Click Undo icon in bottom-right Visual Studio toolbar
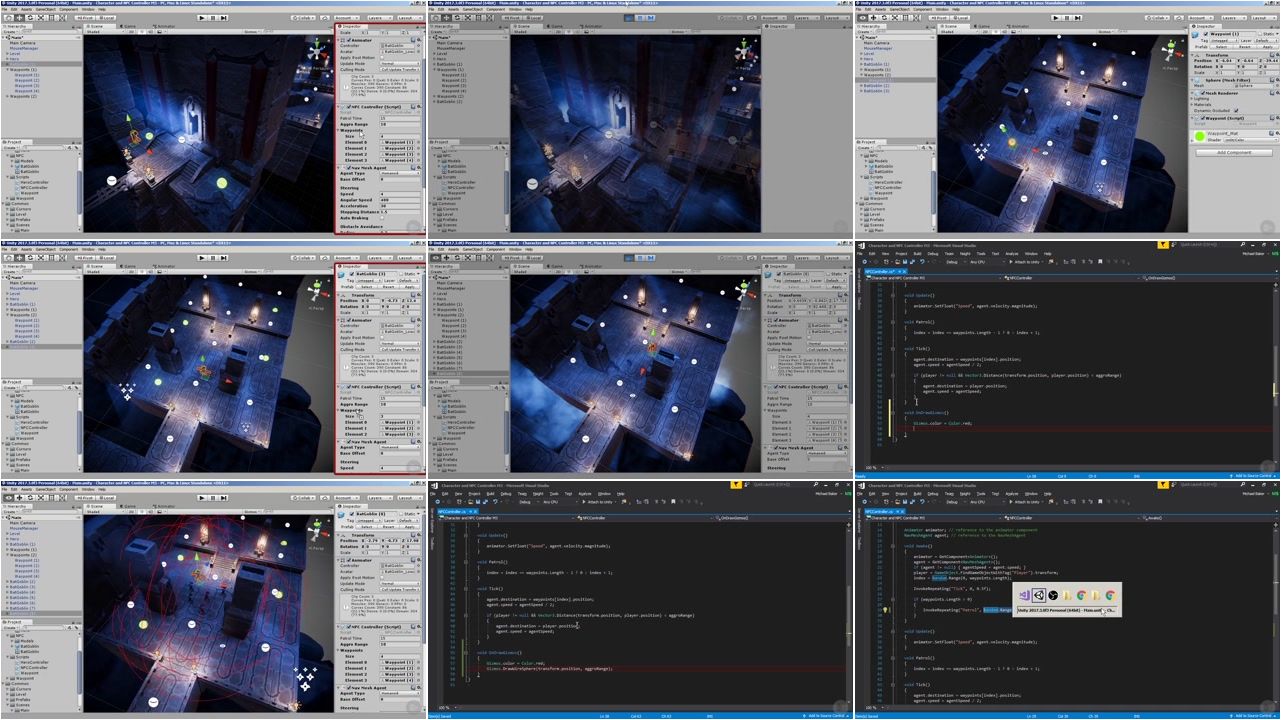Screen dimensions: 1281x720 [x=922, y=502]
